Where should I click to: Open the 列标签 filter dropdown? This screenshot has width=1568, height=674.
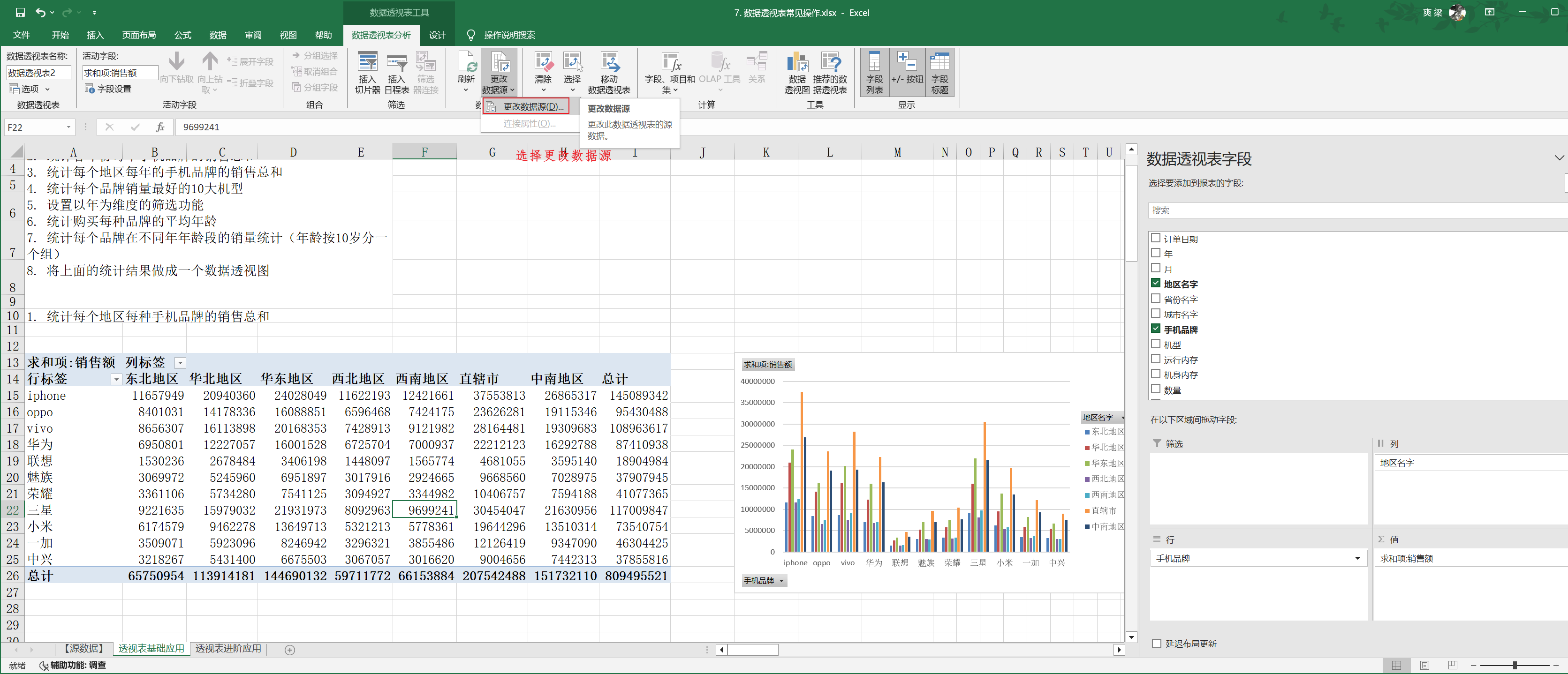180,363
